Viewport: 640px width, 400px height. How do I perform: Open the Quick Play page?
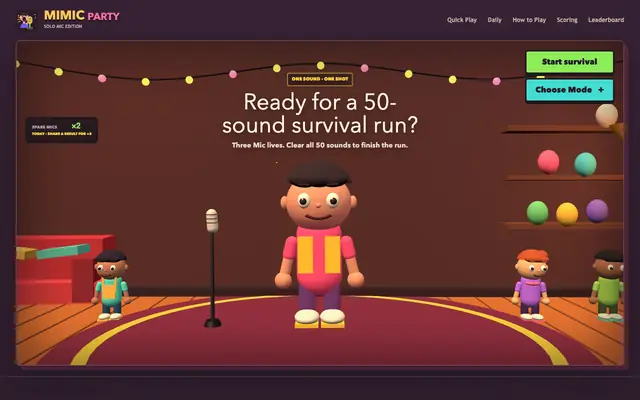(x=462, y=20)
